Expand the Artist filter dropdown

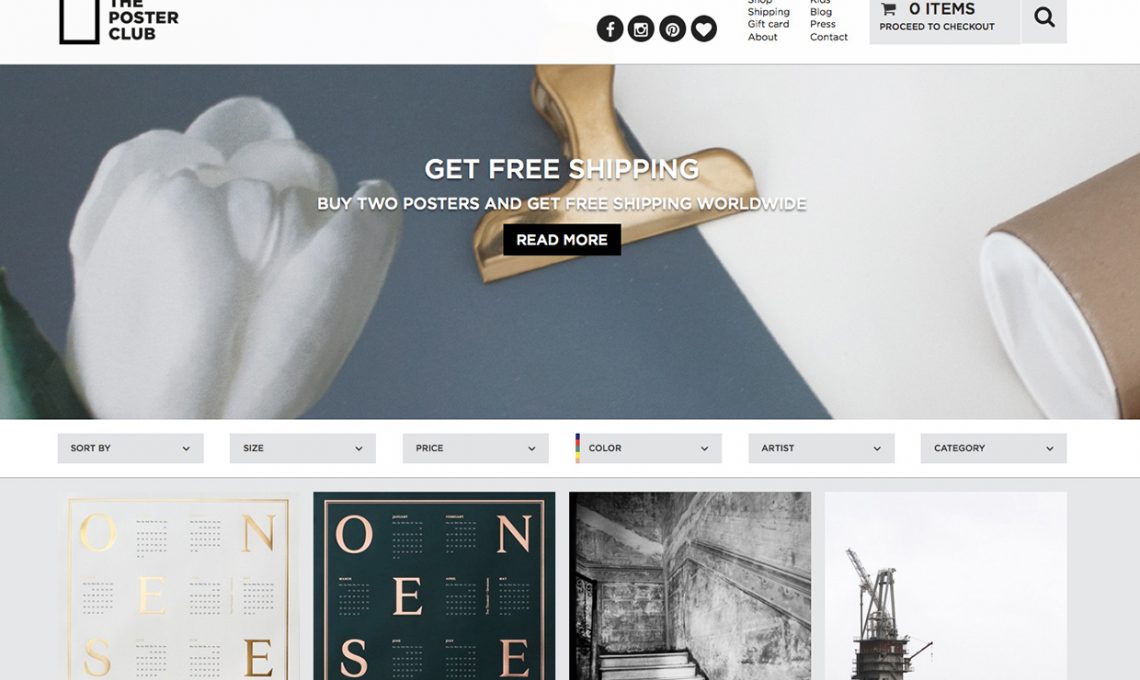click(822, 449)
